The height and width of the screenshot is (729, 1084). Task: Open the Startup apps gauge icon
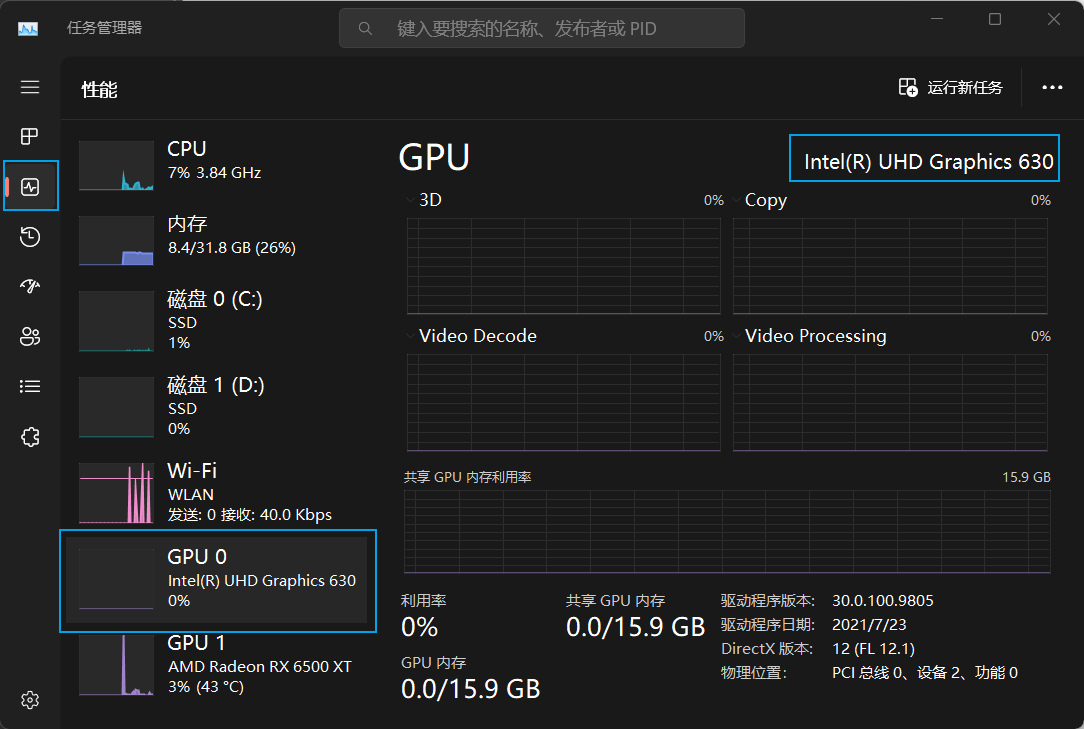(x=30, y=286)
